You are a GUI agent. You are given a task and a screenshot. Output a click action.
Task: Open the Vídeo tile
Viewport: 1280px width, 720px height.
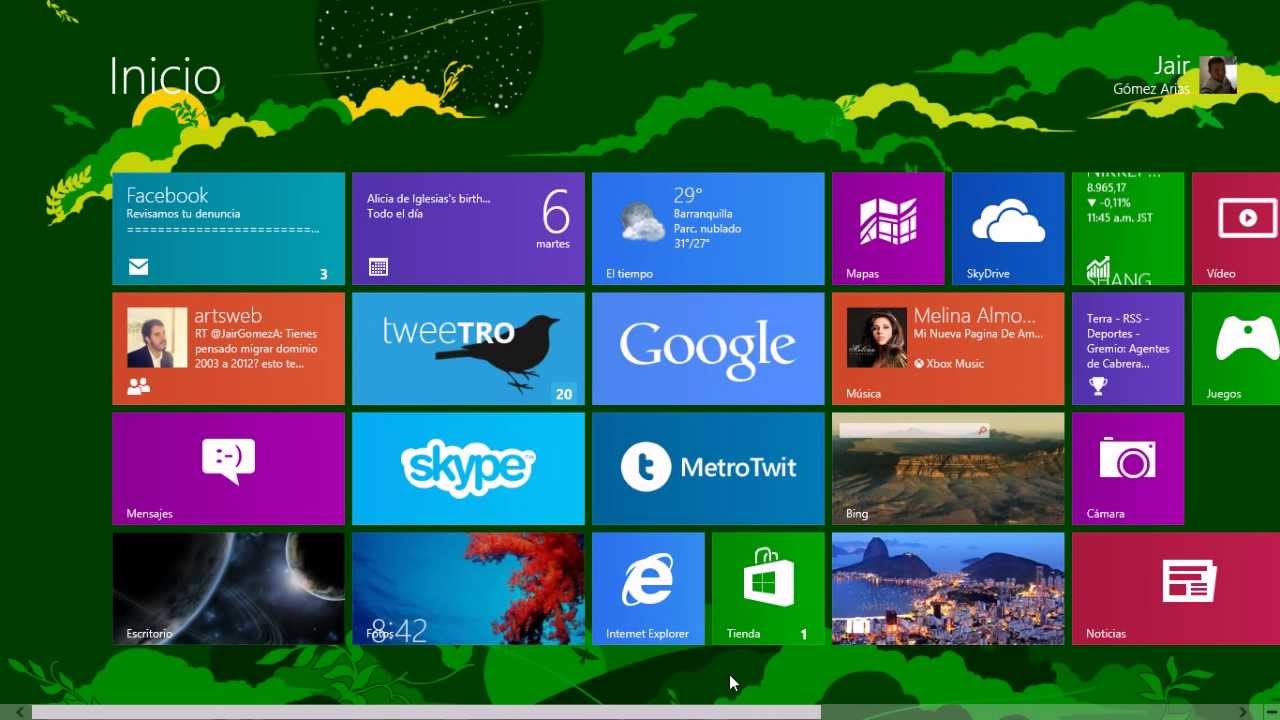[1236, 228]
